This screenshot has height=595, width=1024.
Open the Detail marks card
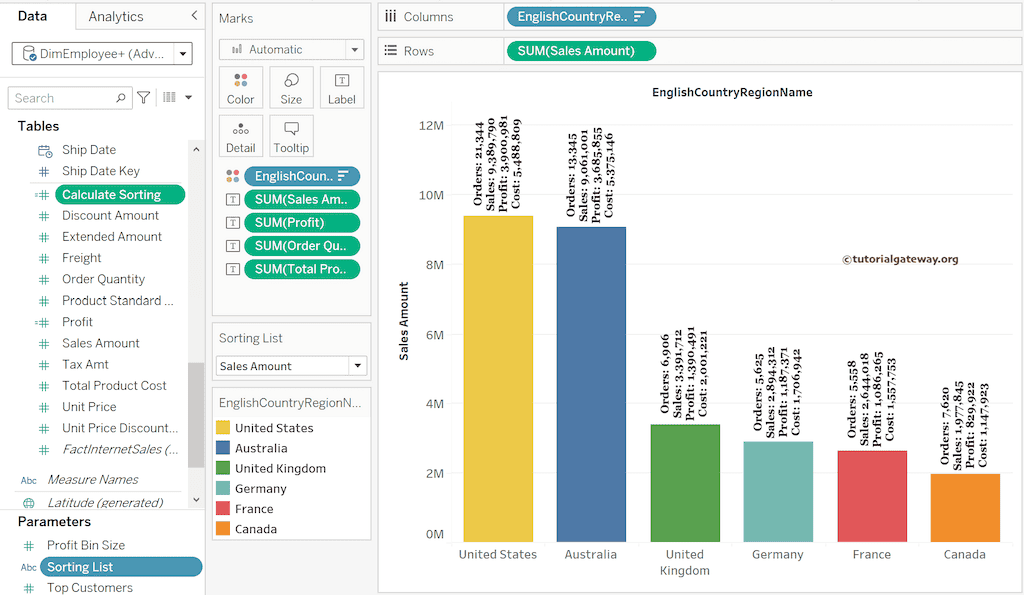point(240,135)
